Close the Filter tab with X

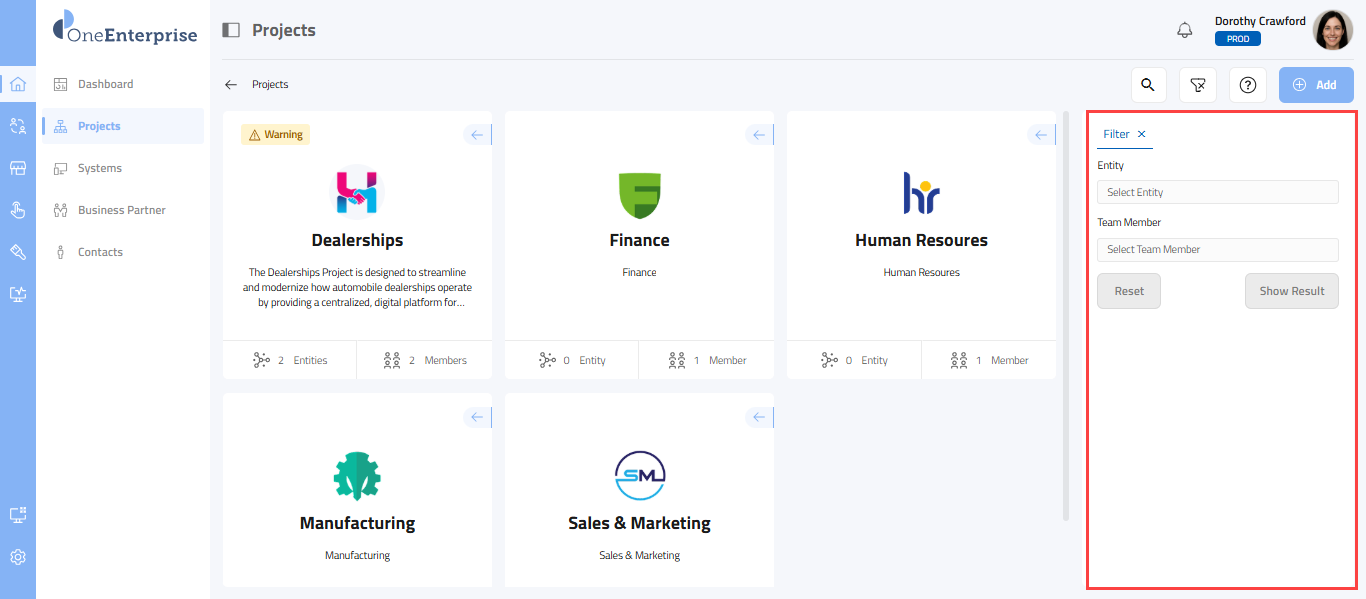click(x=1142, y=134)
